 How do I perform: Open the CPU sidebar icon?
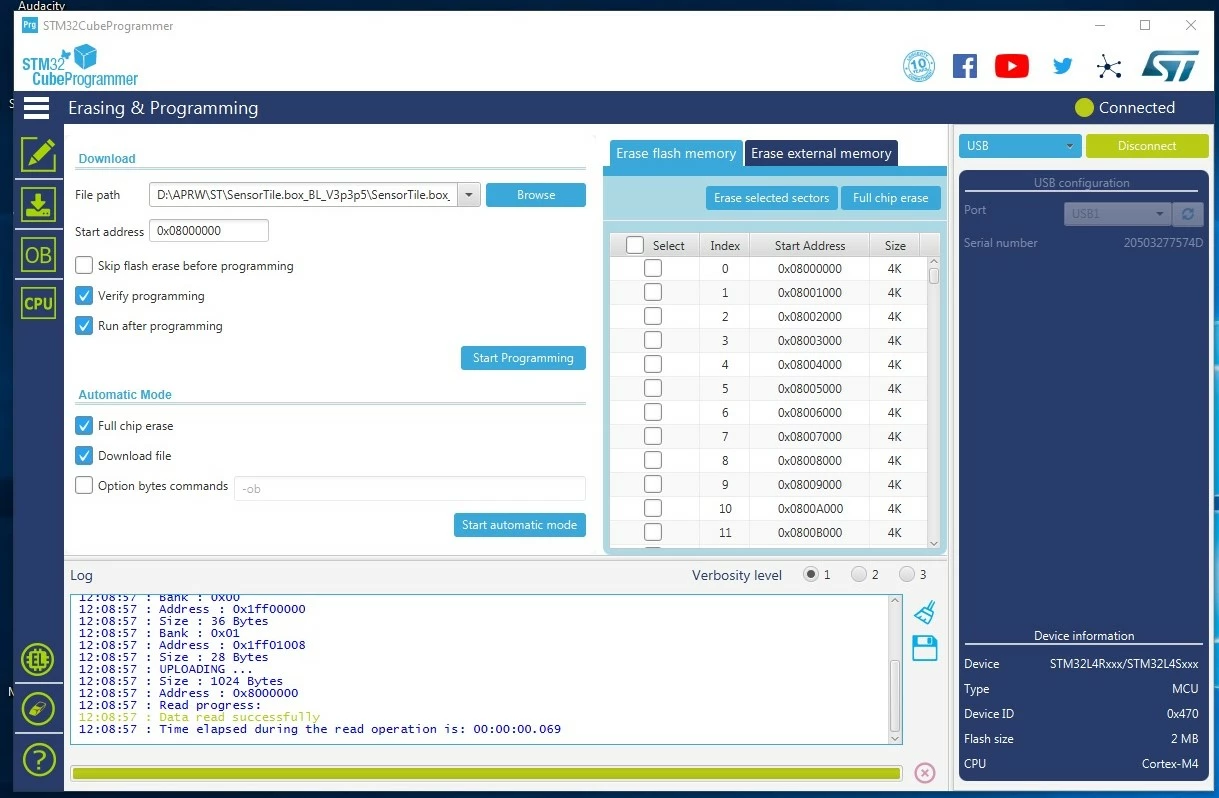38,303
